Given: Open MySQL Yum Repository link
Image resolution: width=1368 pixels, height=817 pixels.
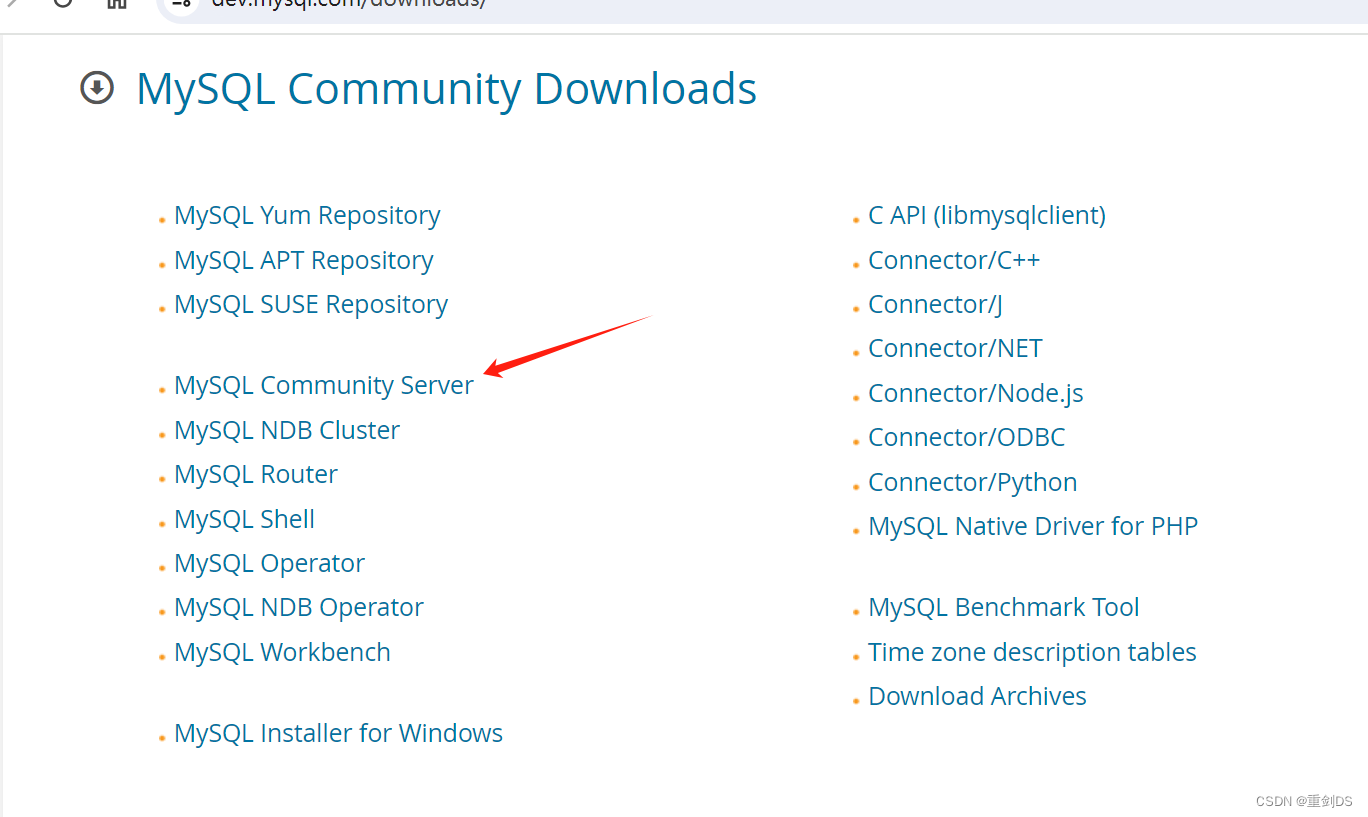Looking at the screenshot, I should pyautogui.click(x=307, y=215).
